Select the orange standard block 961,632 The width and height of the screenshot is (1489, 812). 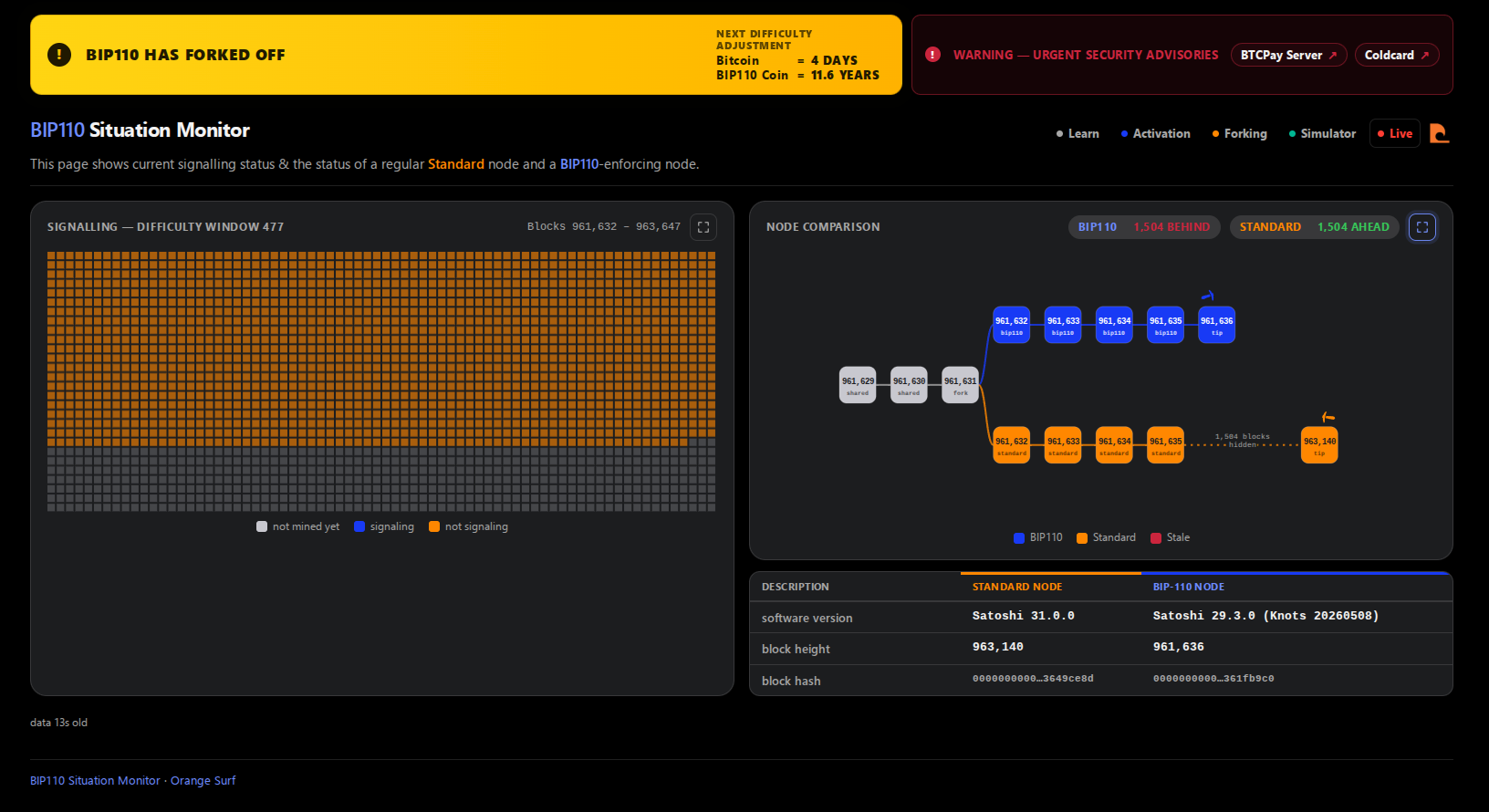pyautogui.click(x=1012, y=445)
